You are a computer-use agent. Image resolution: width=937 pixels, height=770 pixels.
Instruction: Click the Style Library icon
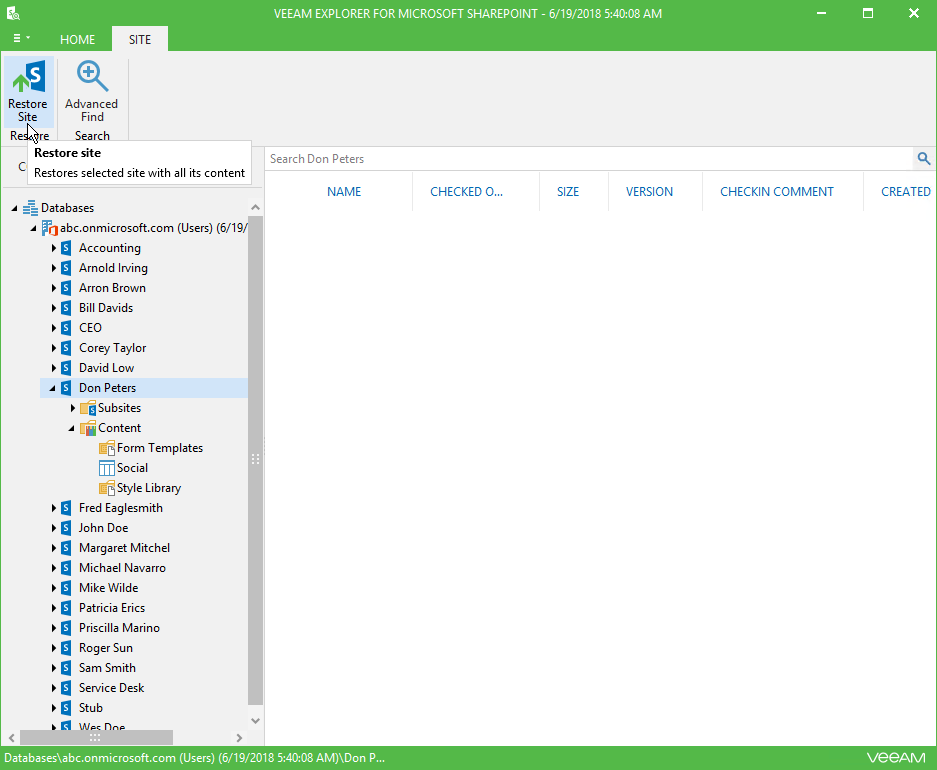[x=107, y=488]
